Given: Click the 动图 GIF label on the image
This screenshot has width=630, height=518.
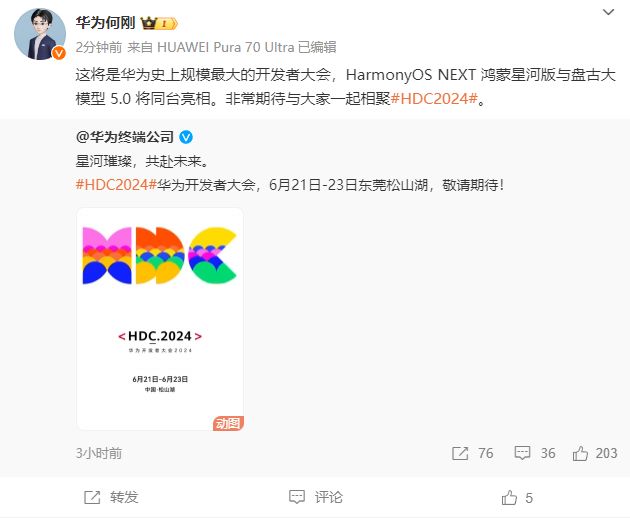Looking at the screenshot, I should 228,423.
